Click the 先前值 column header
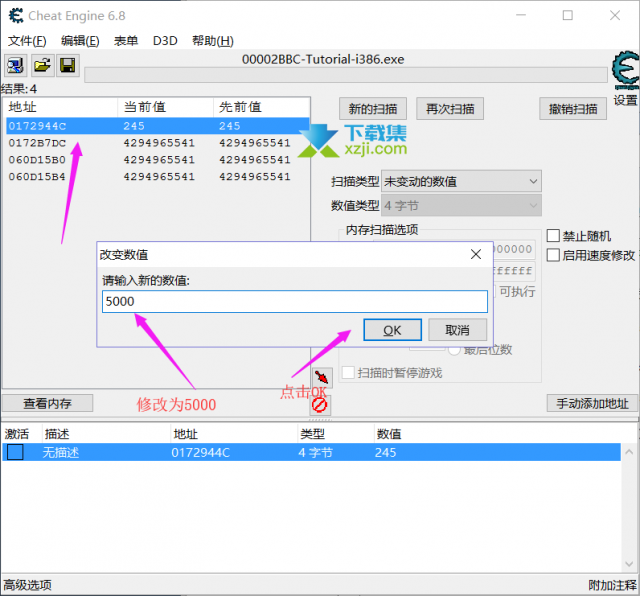Screen dimensions: 640x596 point(261,107)
